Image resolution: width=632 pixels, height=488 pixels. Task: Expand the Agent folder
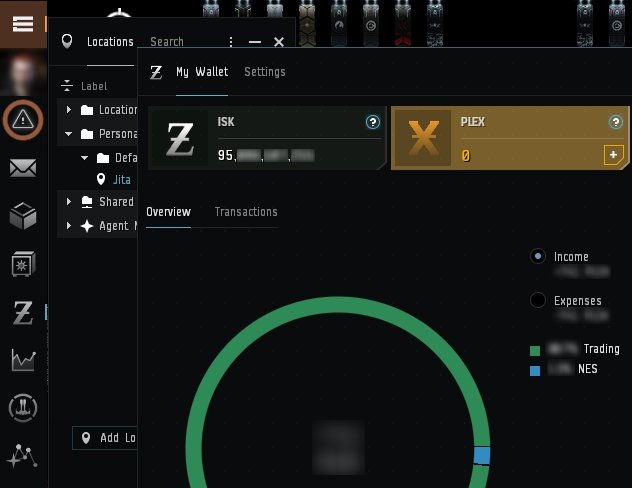click(x=69, y=226)
